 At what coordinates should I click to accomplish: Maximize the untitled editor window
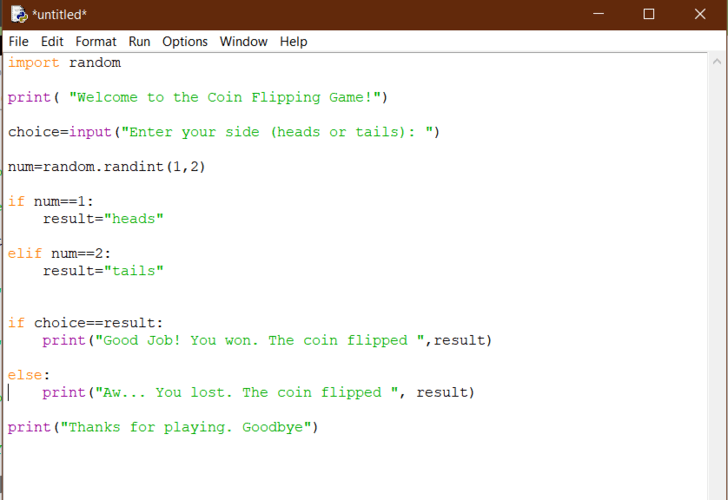tap(649, 14)
